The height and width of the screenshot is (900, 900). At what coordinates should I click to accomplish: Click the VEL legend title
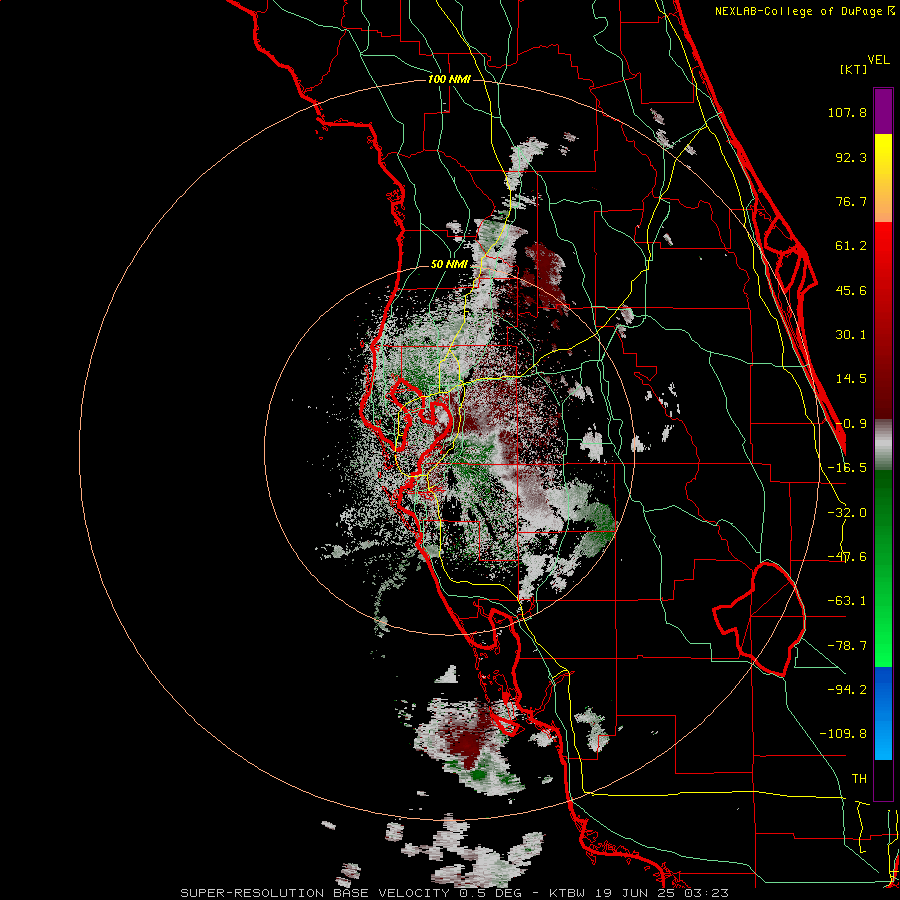(878, 60)
